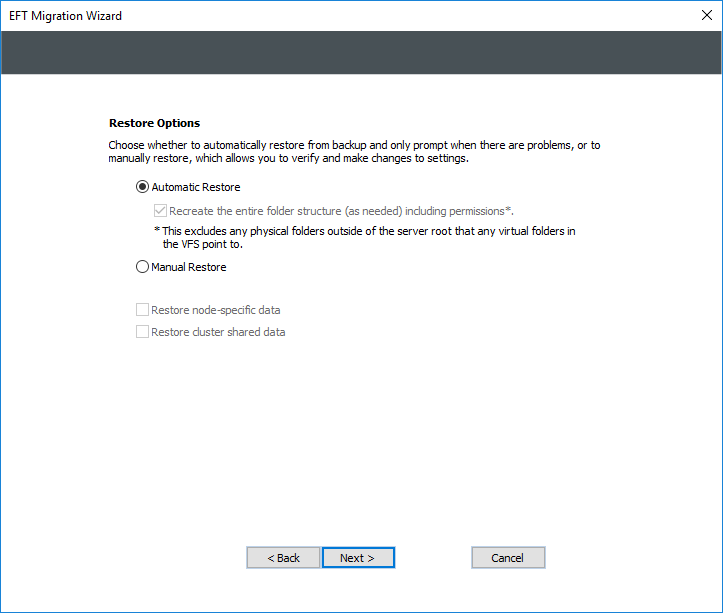Screen dimensions: 723x613
Task: Enable the Restore node-specific data checkbox
Action: (143, 310)
